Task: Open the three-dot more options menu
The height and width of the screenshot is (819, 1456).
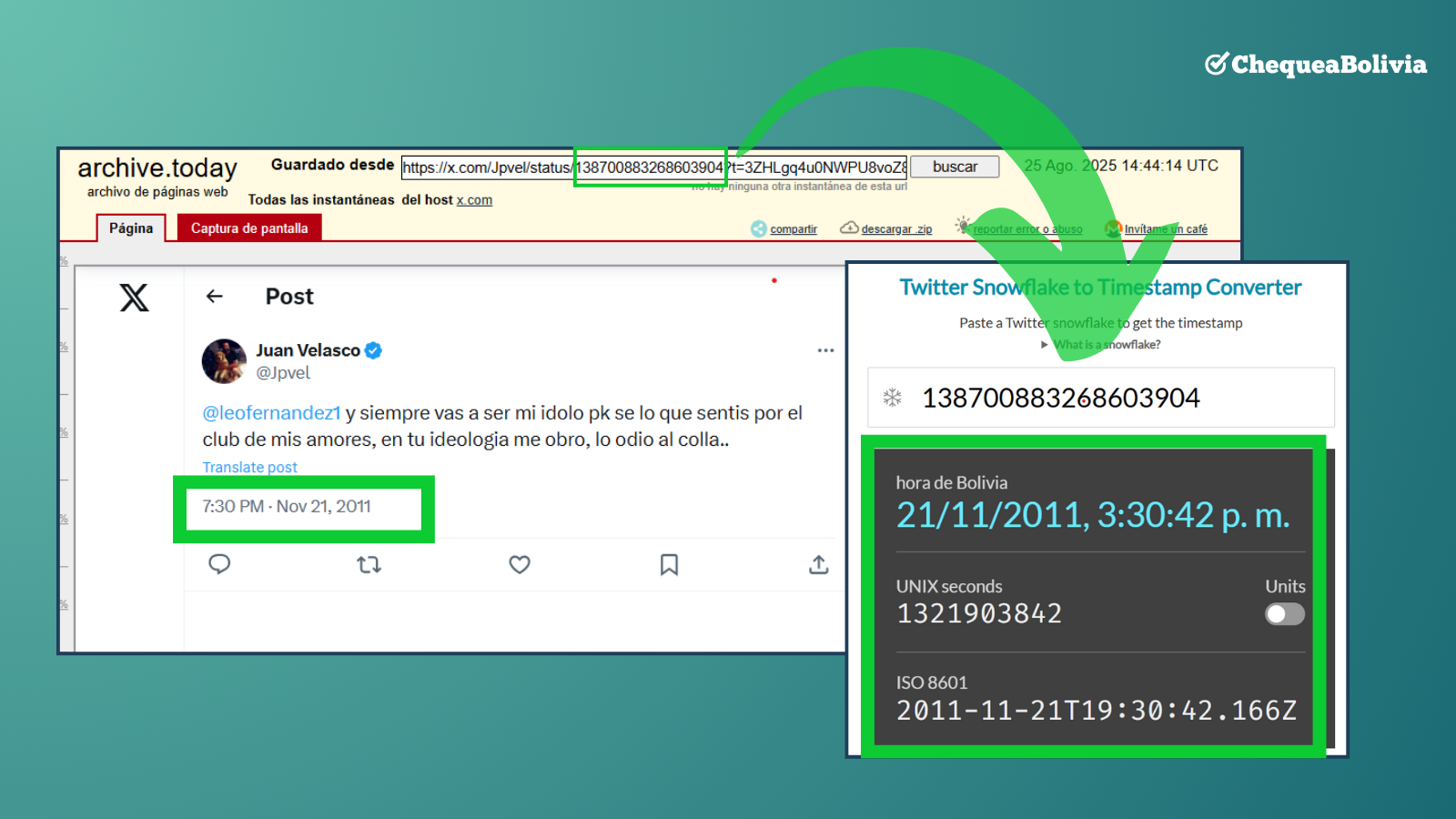Action: pos(825,350)
